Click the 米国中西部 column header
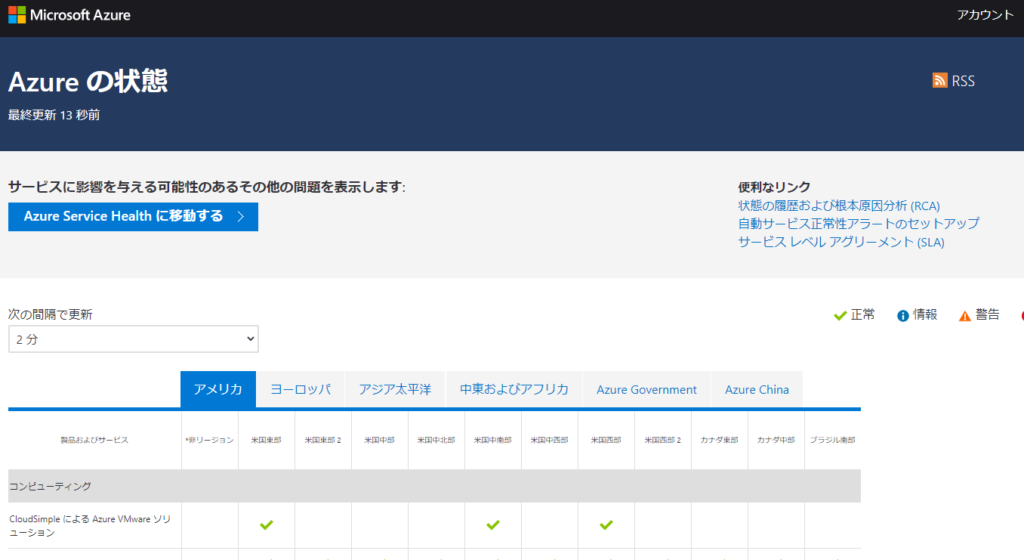 [x=549, y=440]
